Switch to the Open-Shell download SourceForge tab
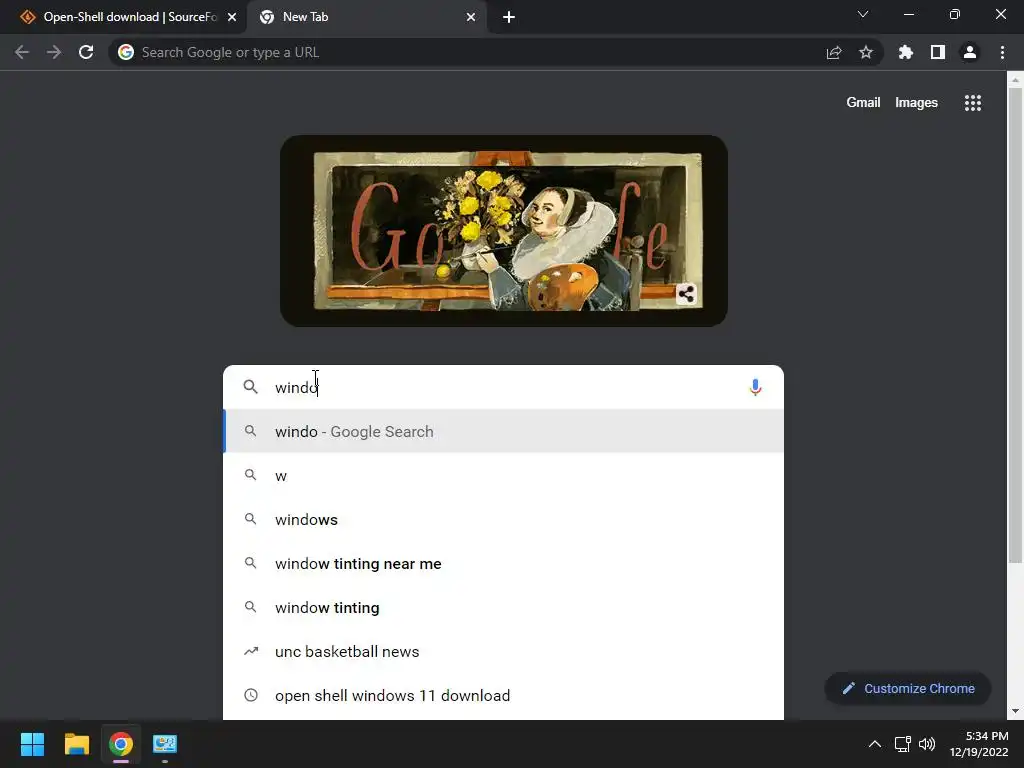 (123, 17)
